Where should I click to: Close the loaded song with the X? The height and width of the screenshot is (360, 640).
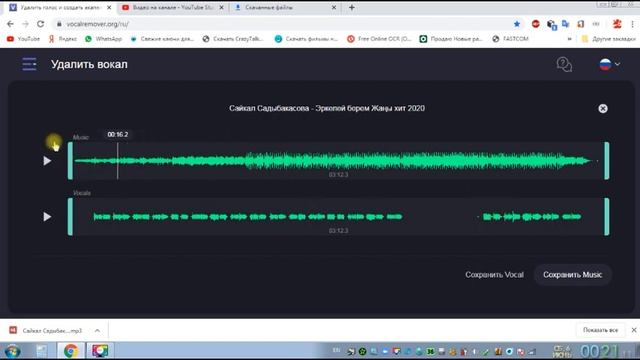603,108
